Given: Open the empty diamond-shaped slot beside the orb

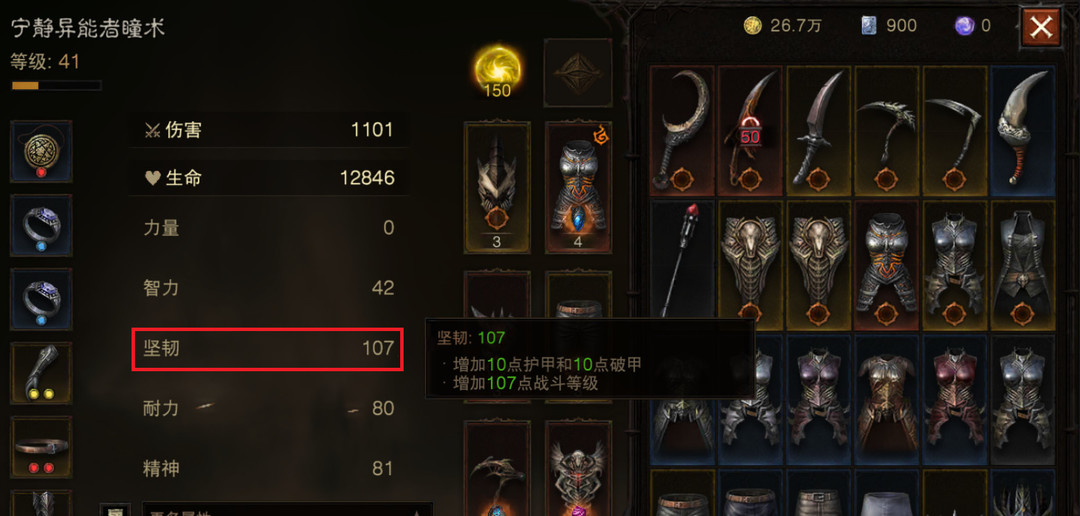Looking at the screenshot, I should 578,72.
